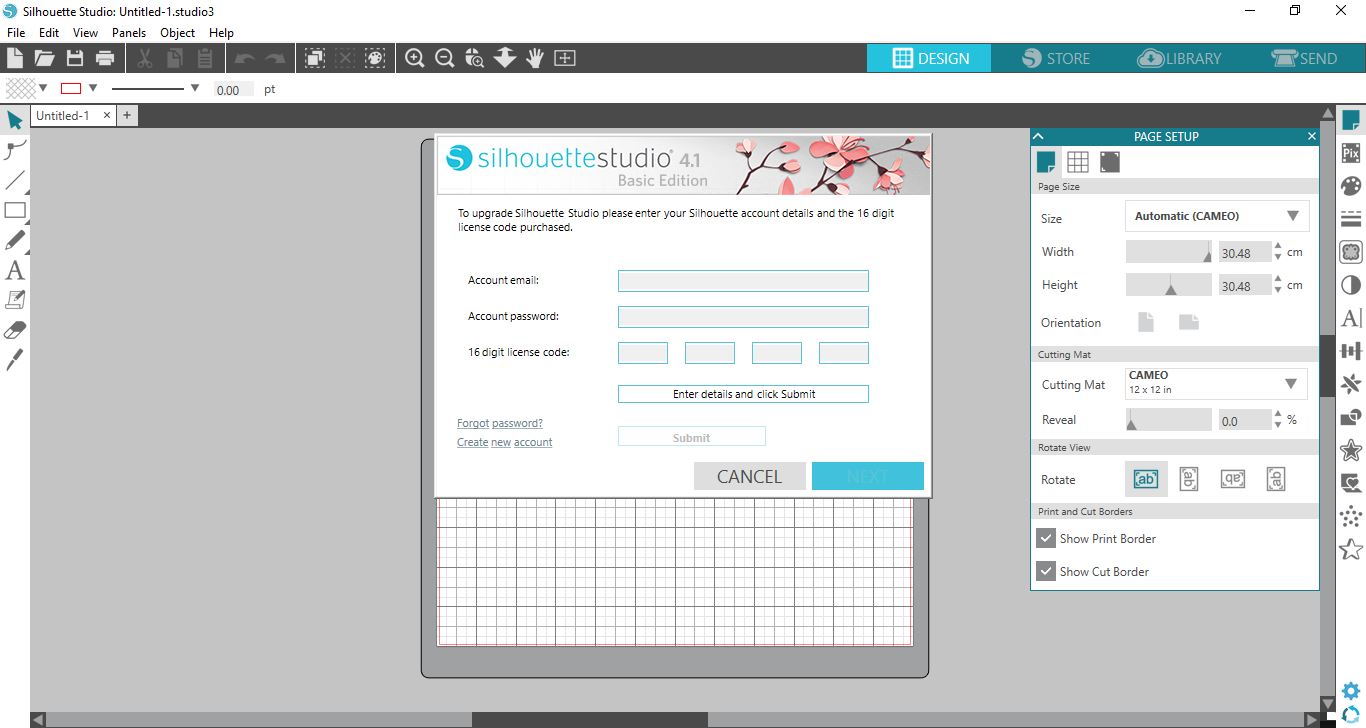Add a new document tab with plus
The height and width of the screenshot is (728, 1366).
tap(127, 115)
